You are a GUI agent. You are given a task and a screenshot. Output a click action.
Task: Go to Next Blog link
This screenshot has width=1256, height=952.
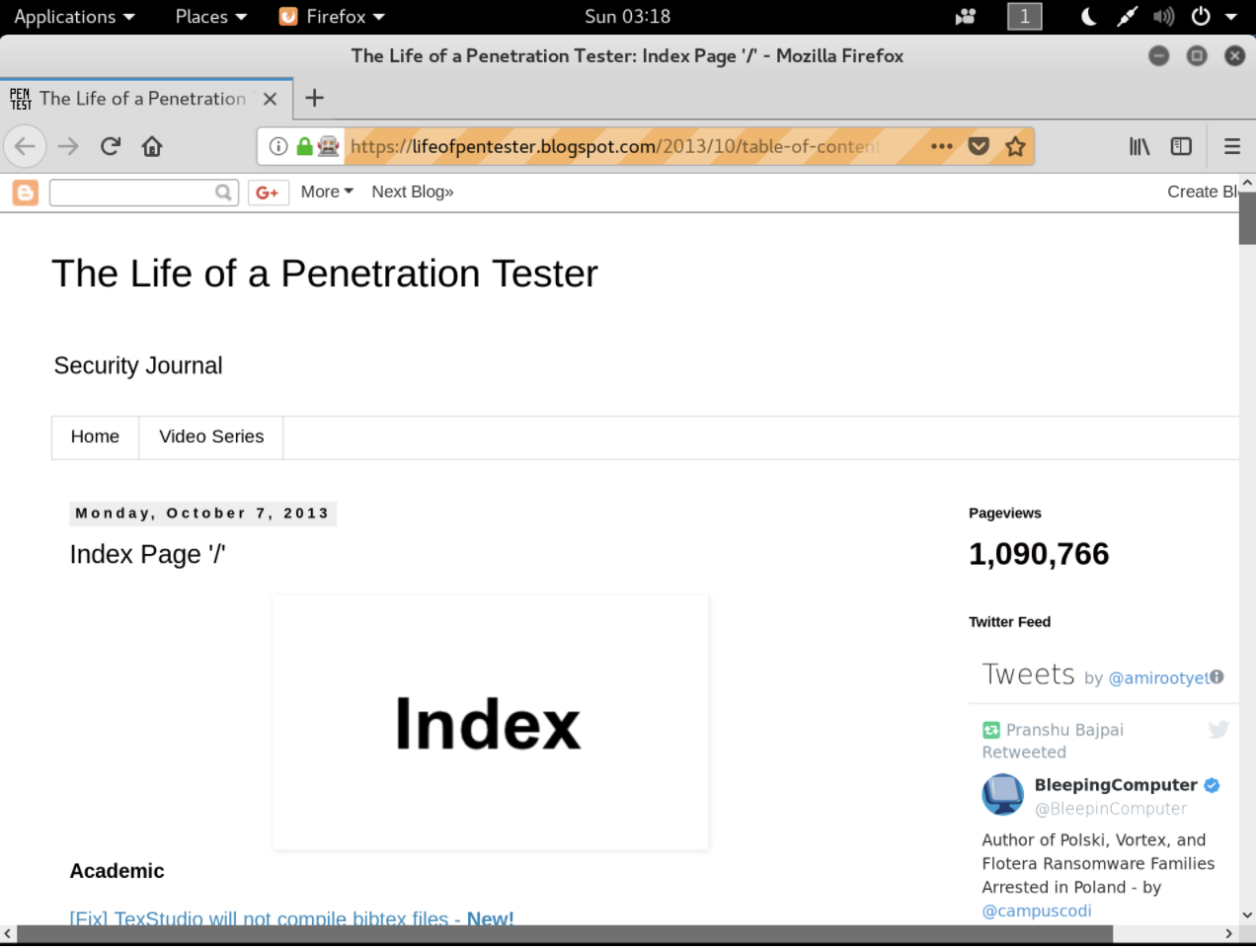click(413, 192)
